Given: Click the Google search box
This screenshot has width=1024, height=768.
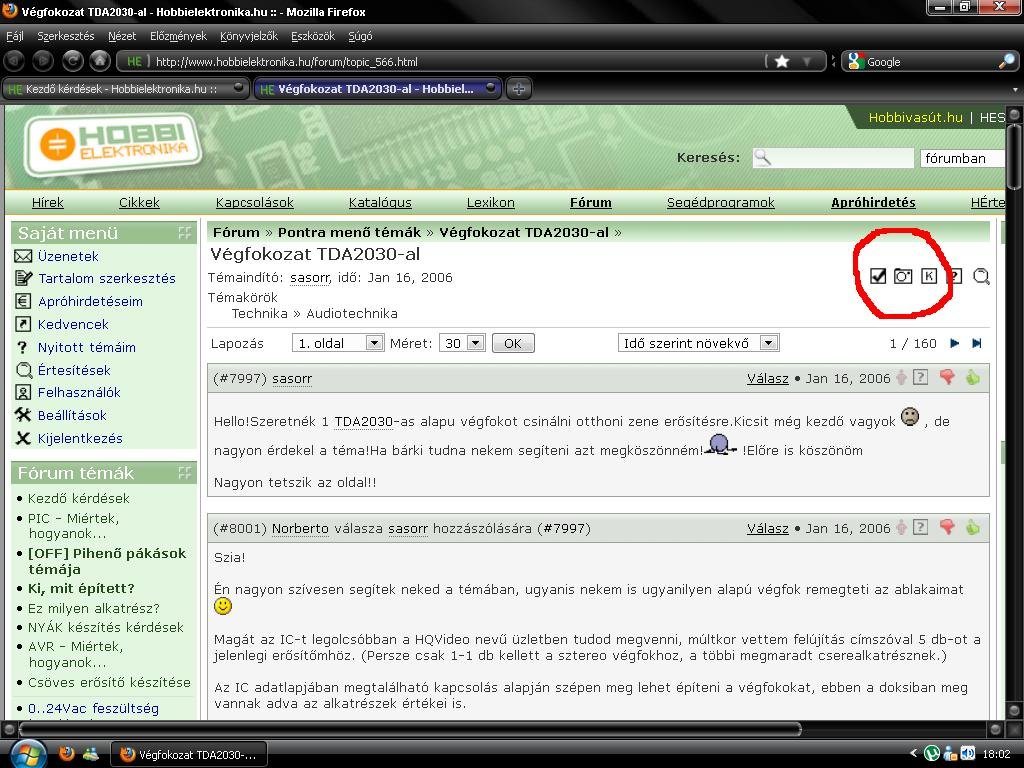Looking at the screenshot, I should (930, 62).
